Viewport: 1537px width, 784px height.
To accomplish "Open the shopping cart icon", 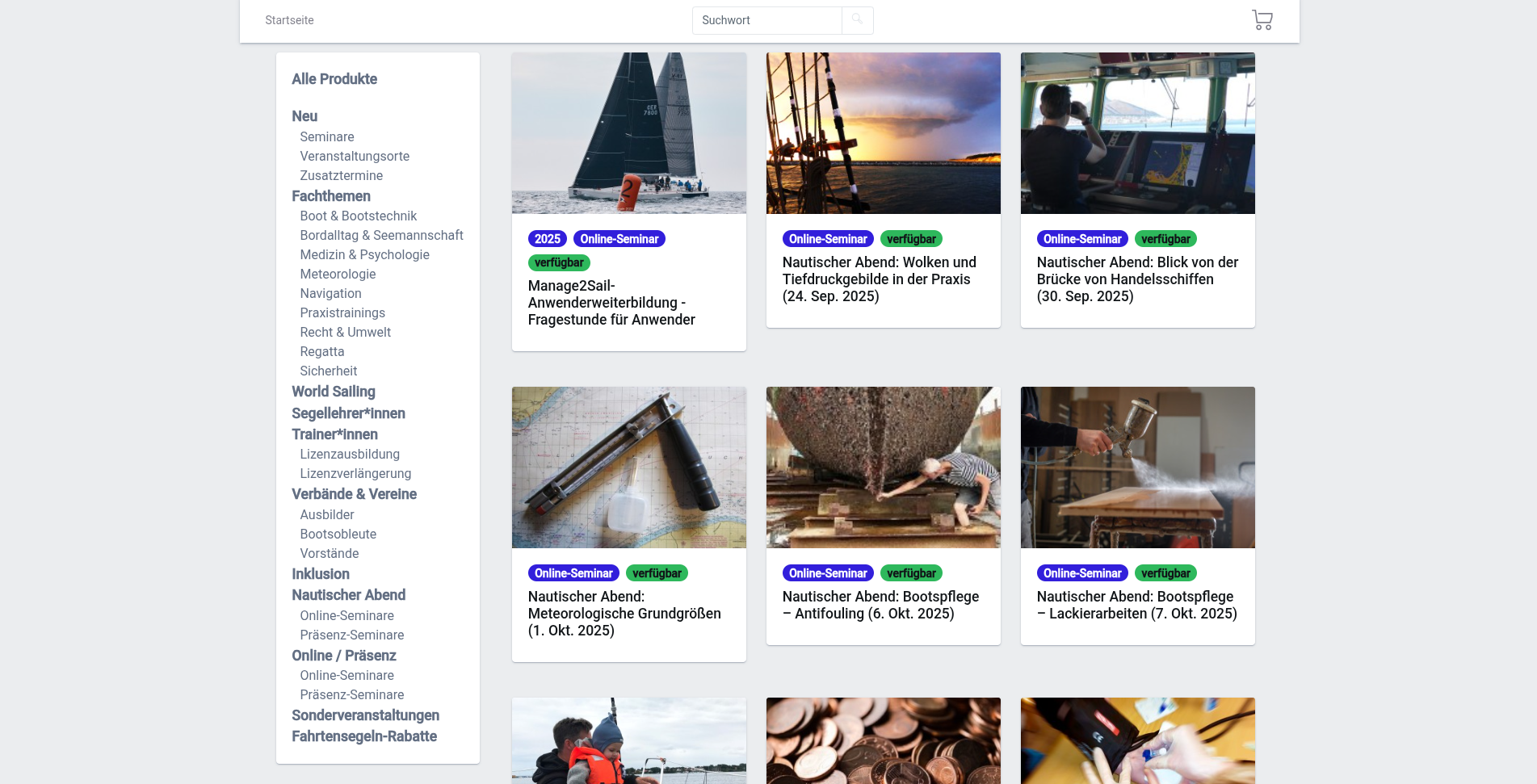I will tap(1262, 20).
